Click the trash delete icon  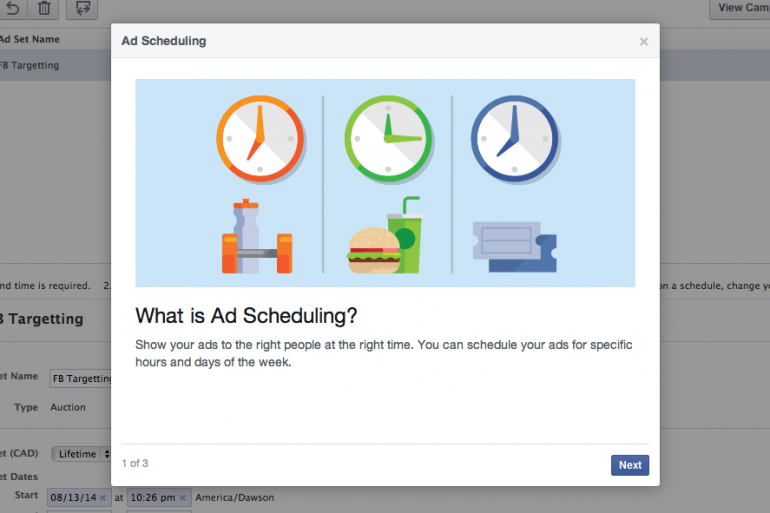pos(44,9)
